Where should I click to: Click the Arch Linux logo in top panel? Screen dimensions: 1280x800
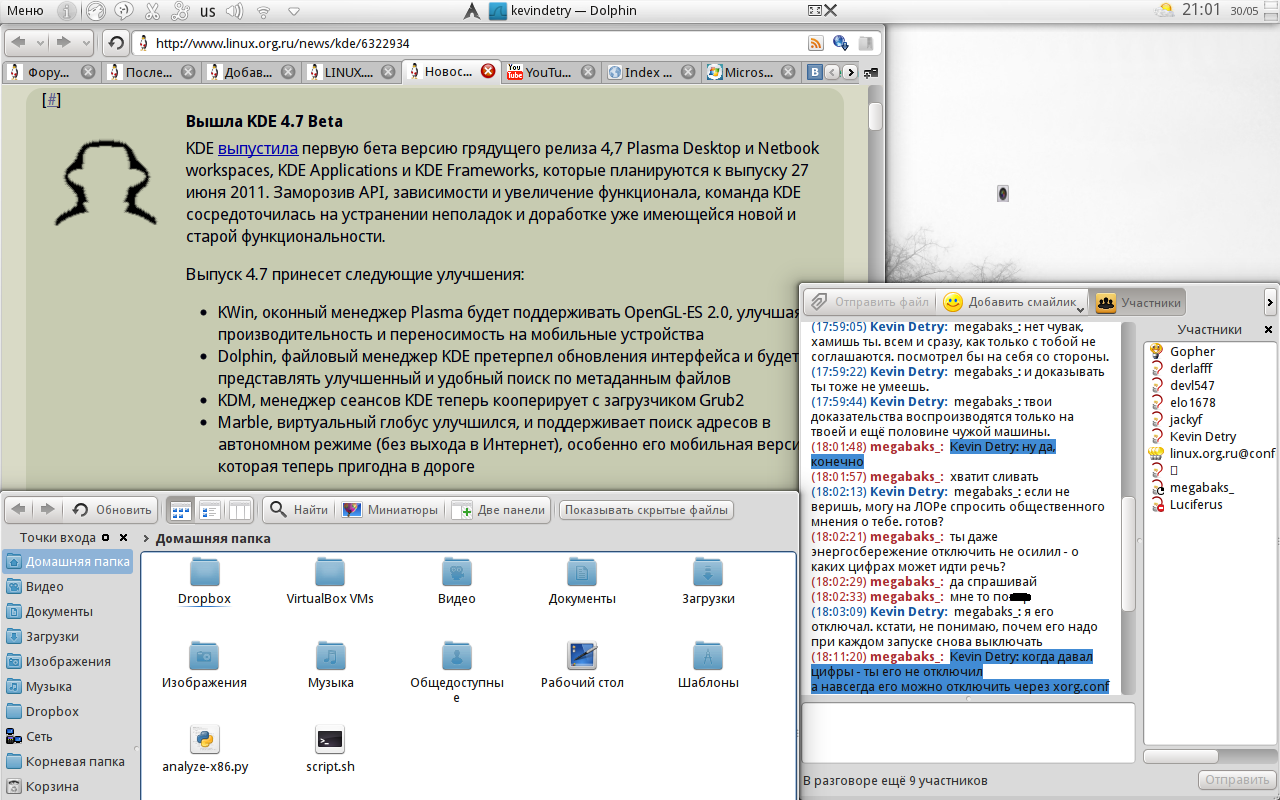(x=471, y=11)
